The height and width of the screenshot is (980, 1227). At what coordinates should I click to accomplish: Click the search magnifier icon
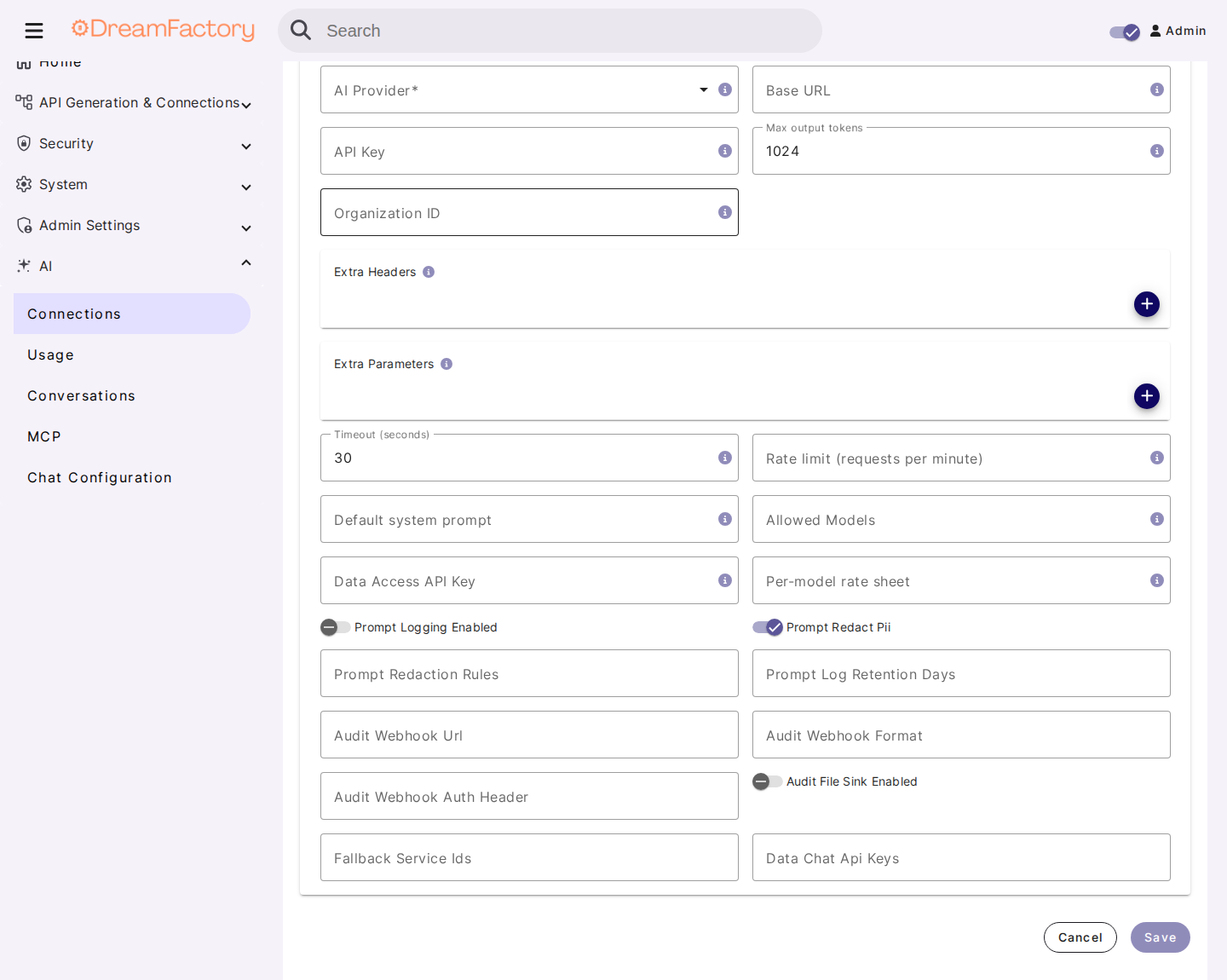click(301, 31)
